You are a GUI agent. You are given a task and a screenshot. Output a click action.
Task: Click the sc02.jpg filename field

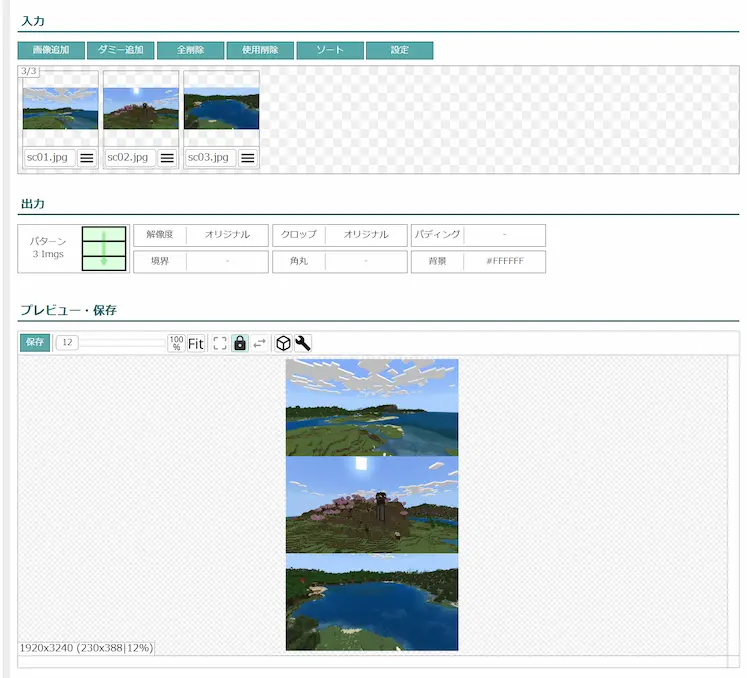[130, 157]
